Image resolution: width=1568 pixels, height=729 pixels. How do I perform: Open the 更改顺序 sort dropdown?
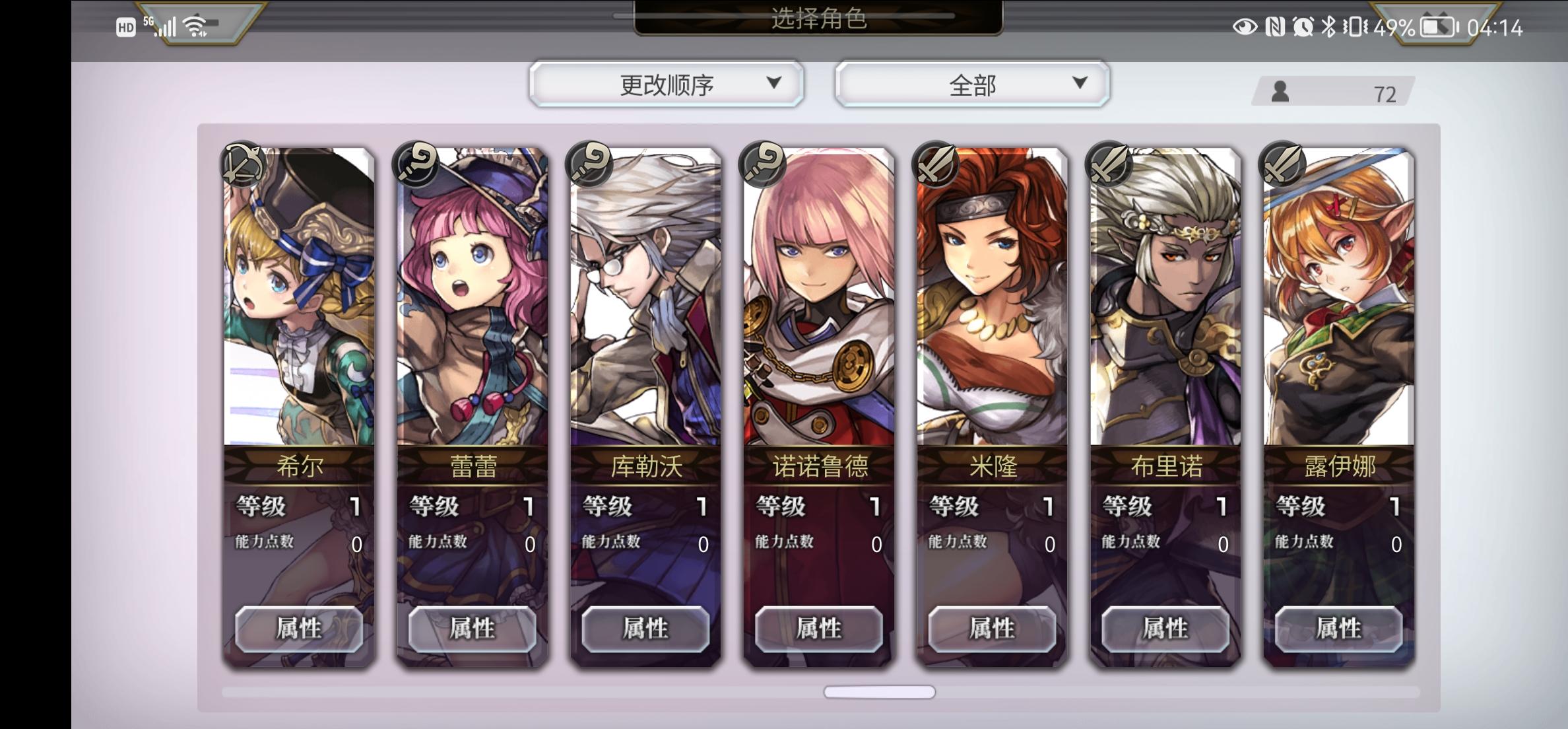(667, 84)
